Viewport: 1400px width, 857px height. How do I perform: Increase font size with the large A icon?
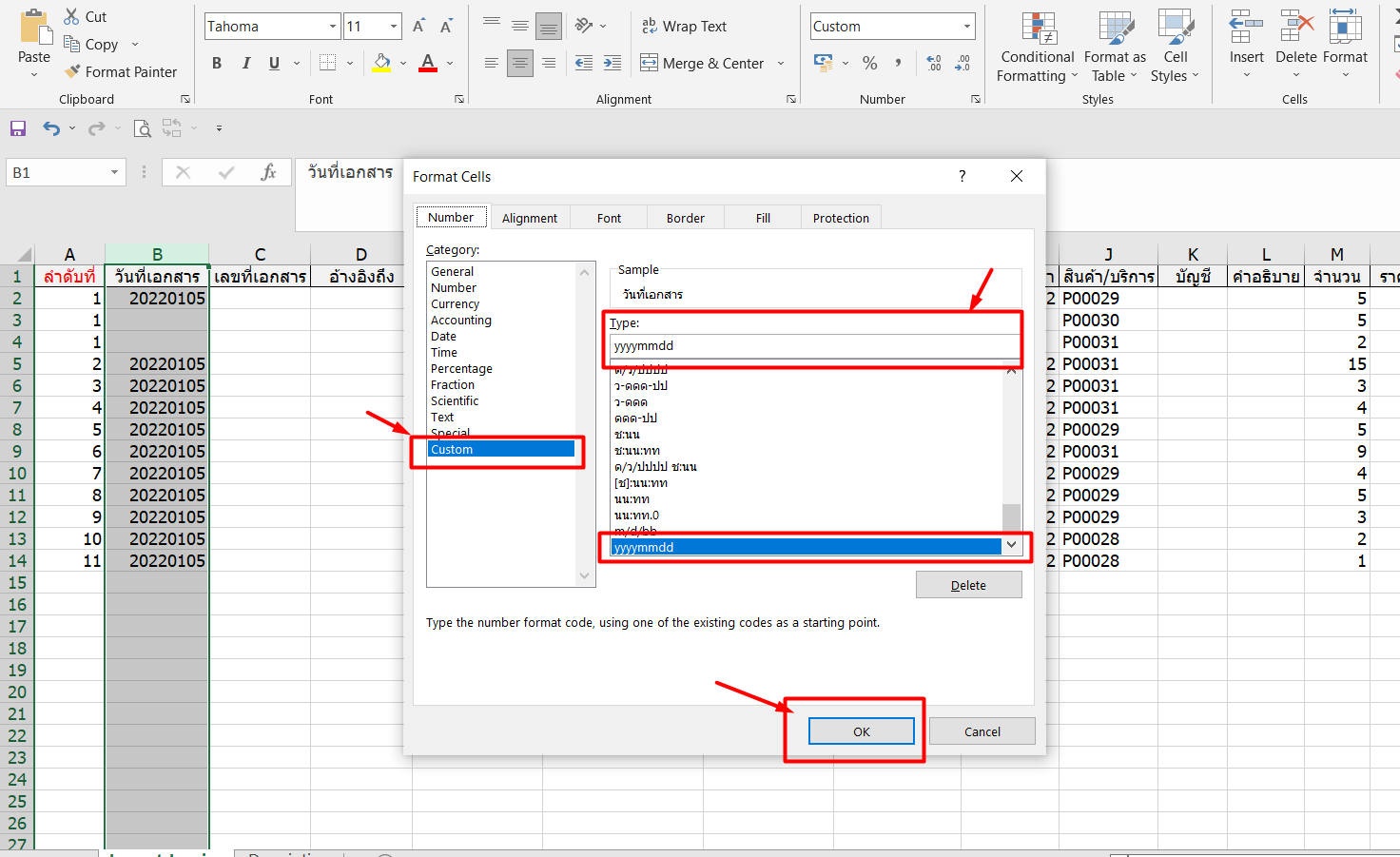click(x=418, y=27)
